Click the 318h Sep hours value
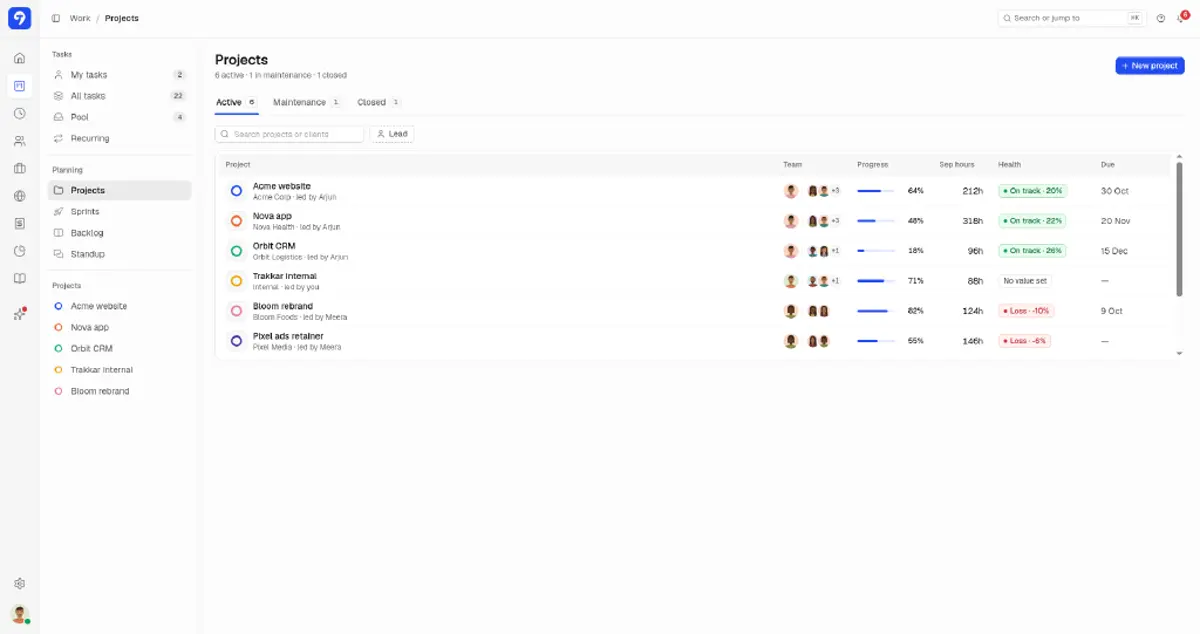Image resolution: width=1200 pixels, height=634 pixels. (973, 221)
